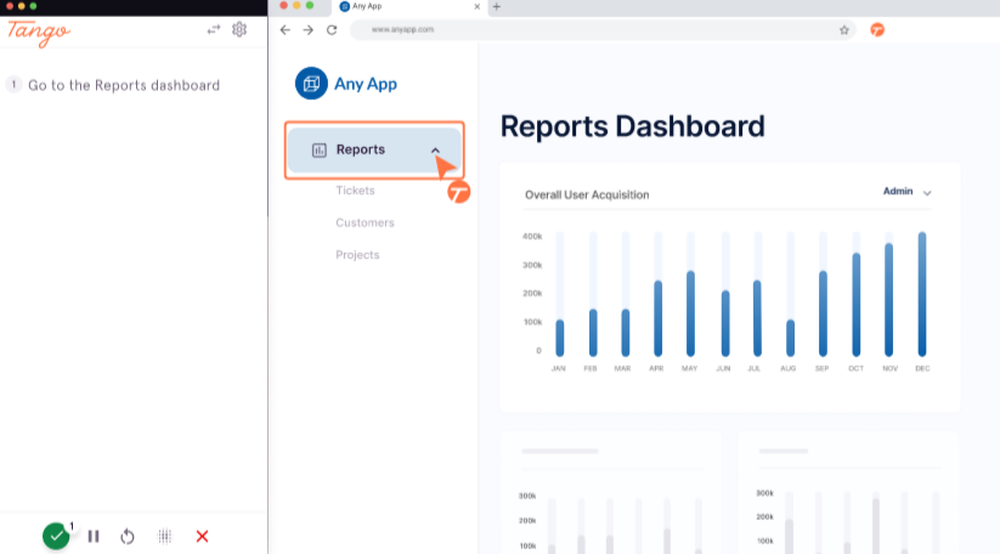The image size is (1000, 554).
Task: Click the Any App logo icon
Action: (311, 84)
